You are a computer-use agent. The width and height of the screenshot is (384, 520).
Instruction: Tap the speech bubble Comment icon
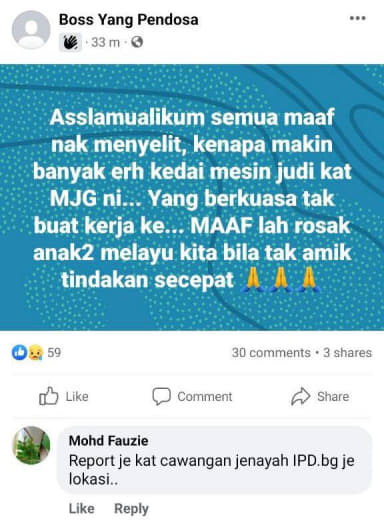[162, 396]
